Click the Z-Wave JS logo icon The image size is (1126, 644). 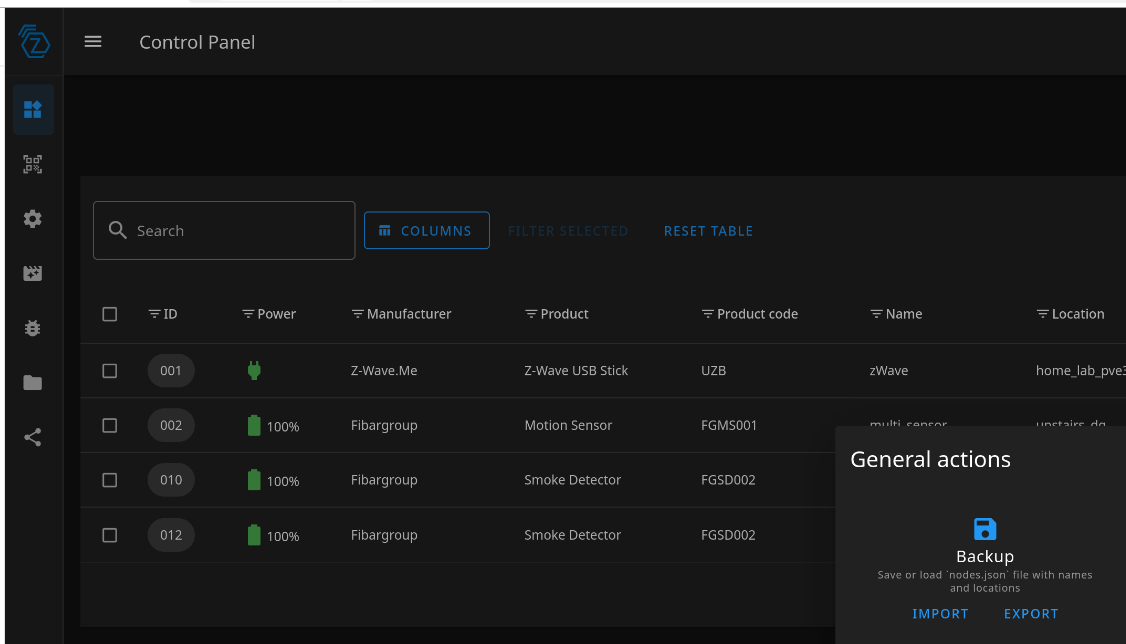click(x=34, y=42)
